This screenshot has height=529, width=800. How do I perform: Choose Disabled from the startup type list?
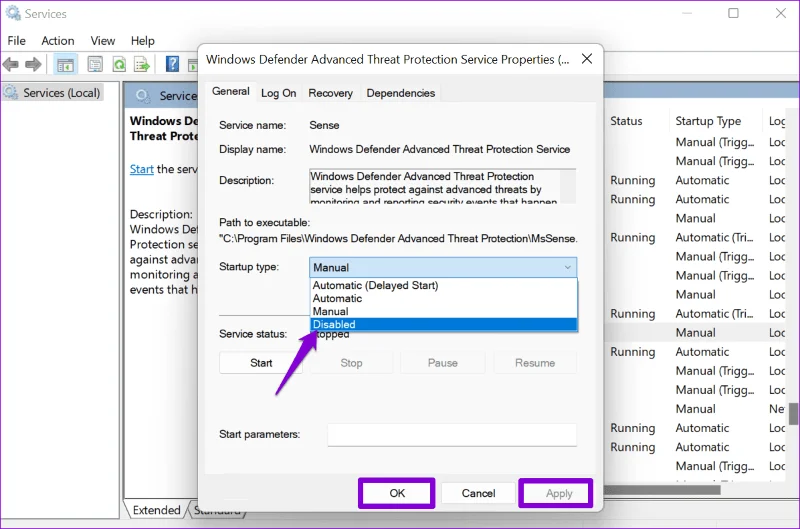click(x=443, y=324)
